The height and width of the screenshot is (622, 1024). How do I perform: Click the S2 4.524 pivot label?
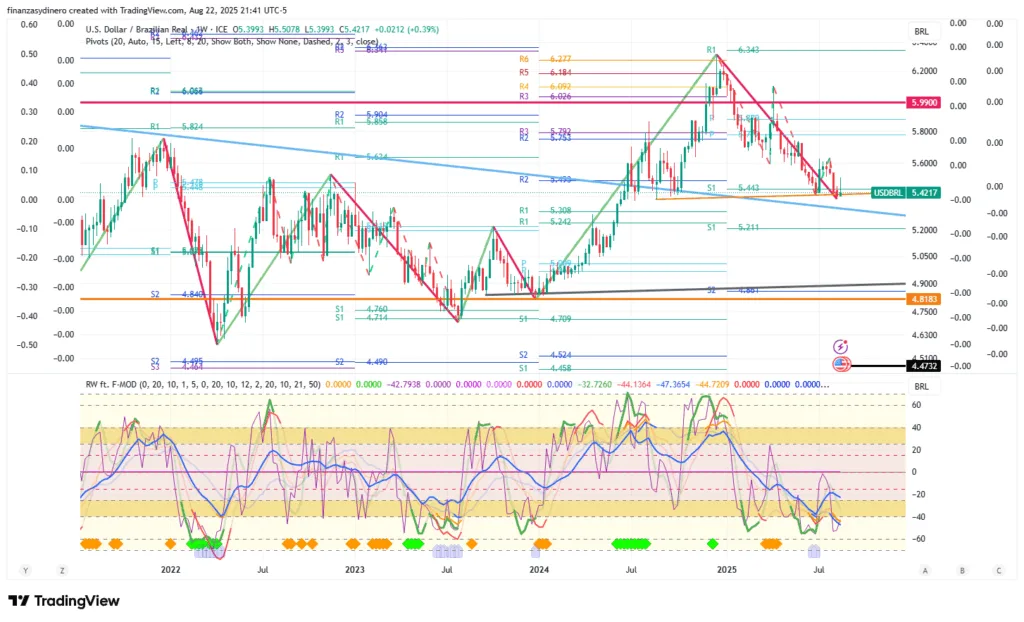click(545, 355)
